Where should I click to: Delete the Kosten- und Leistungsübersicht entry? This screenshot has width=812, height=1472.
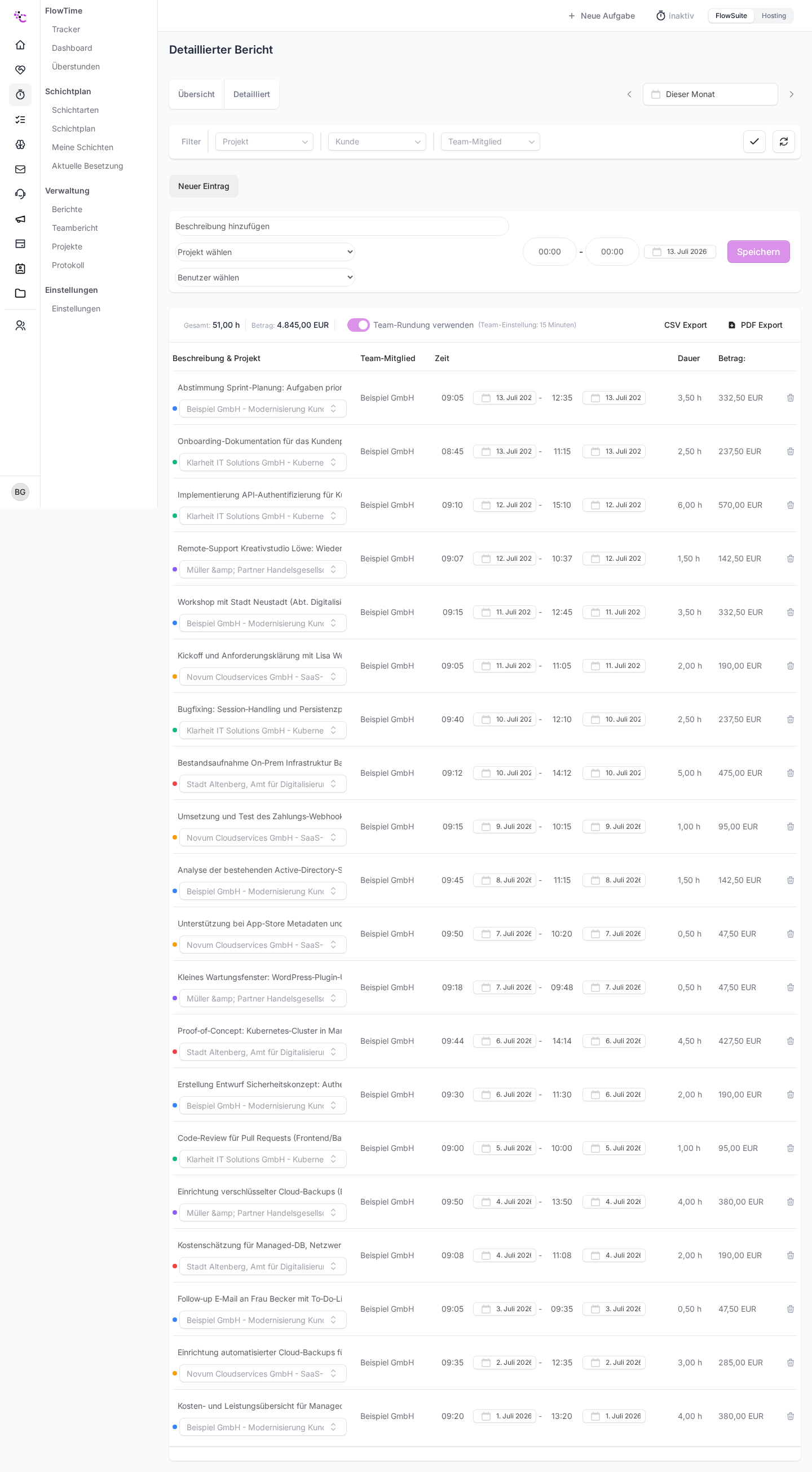pos(791,1416)
